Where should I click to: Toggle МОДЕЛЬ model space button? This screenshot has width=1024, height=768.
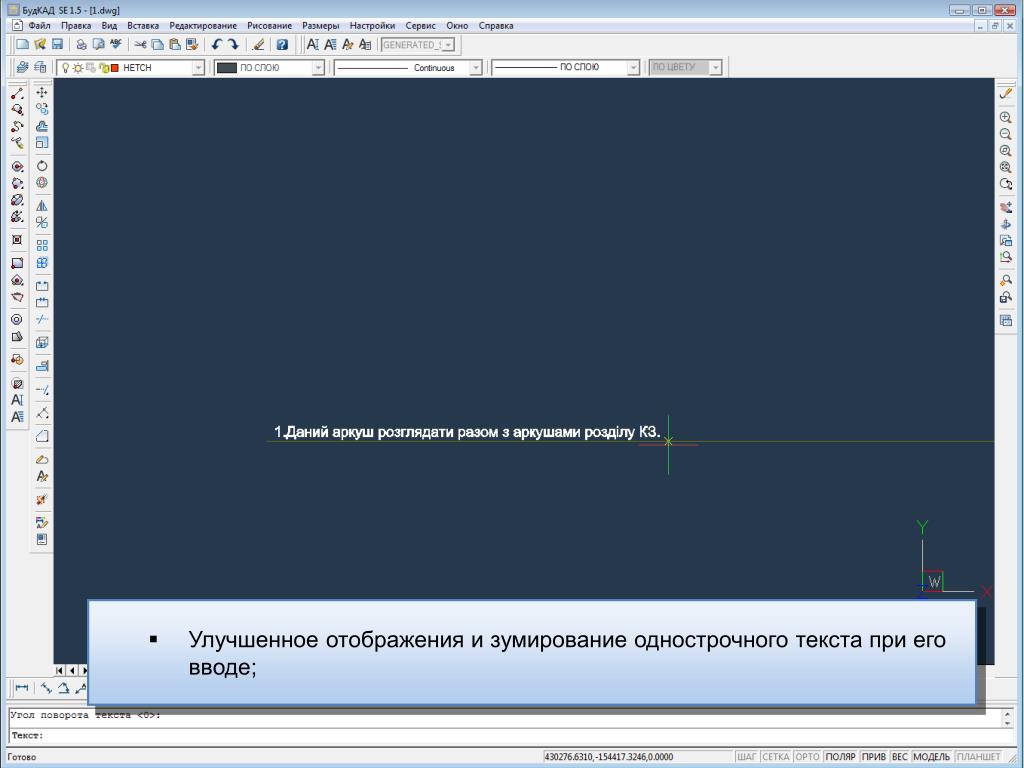[x=932, y=756]
